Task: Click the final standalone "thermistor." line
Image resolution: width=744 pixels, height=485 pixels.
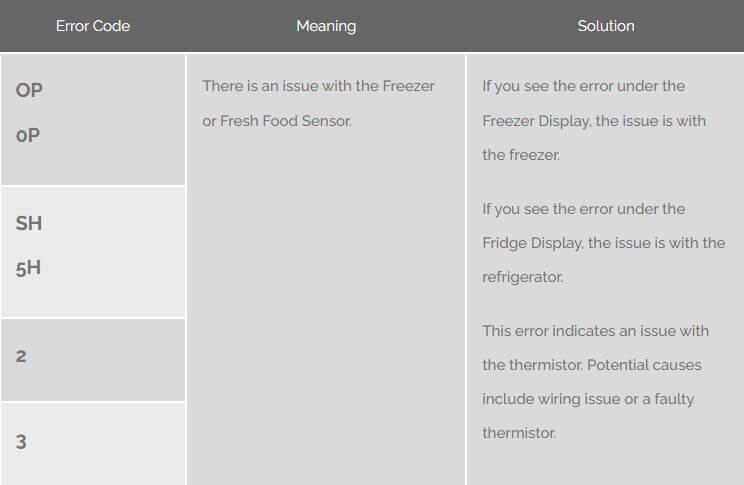Action: pyautogui.click(x=518, y=433)
